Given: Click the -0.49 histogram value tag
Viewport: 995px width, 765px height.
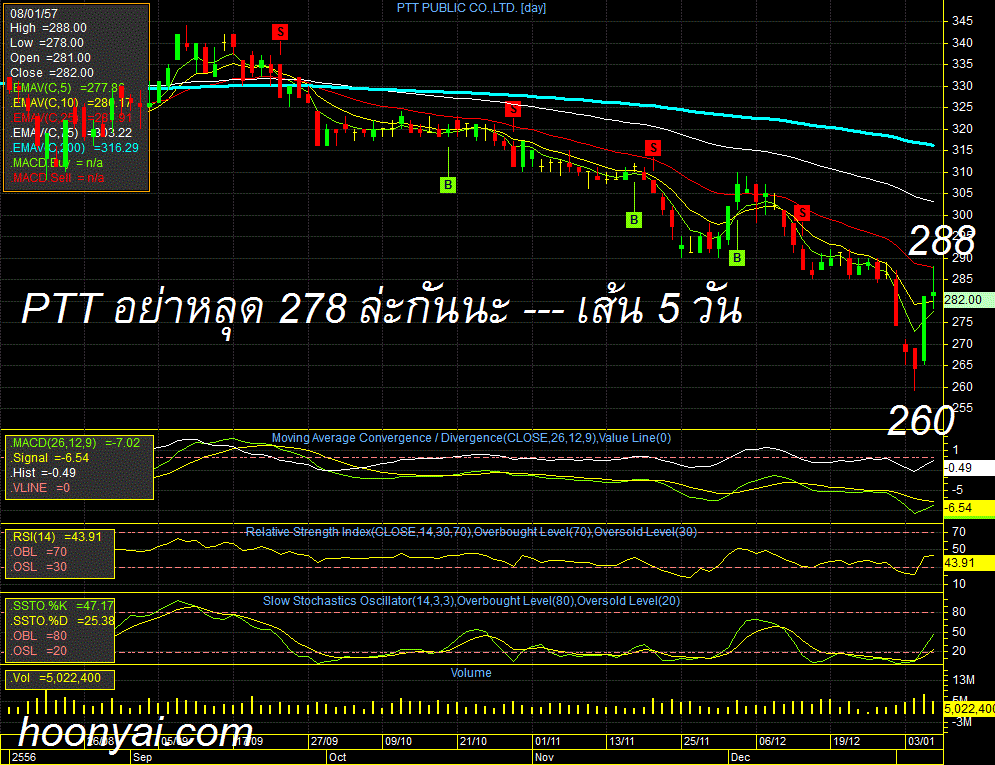Looking at the screenshot, I should (x=968, y=468).
